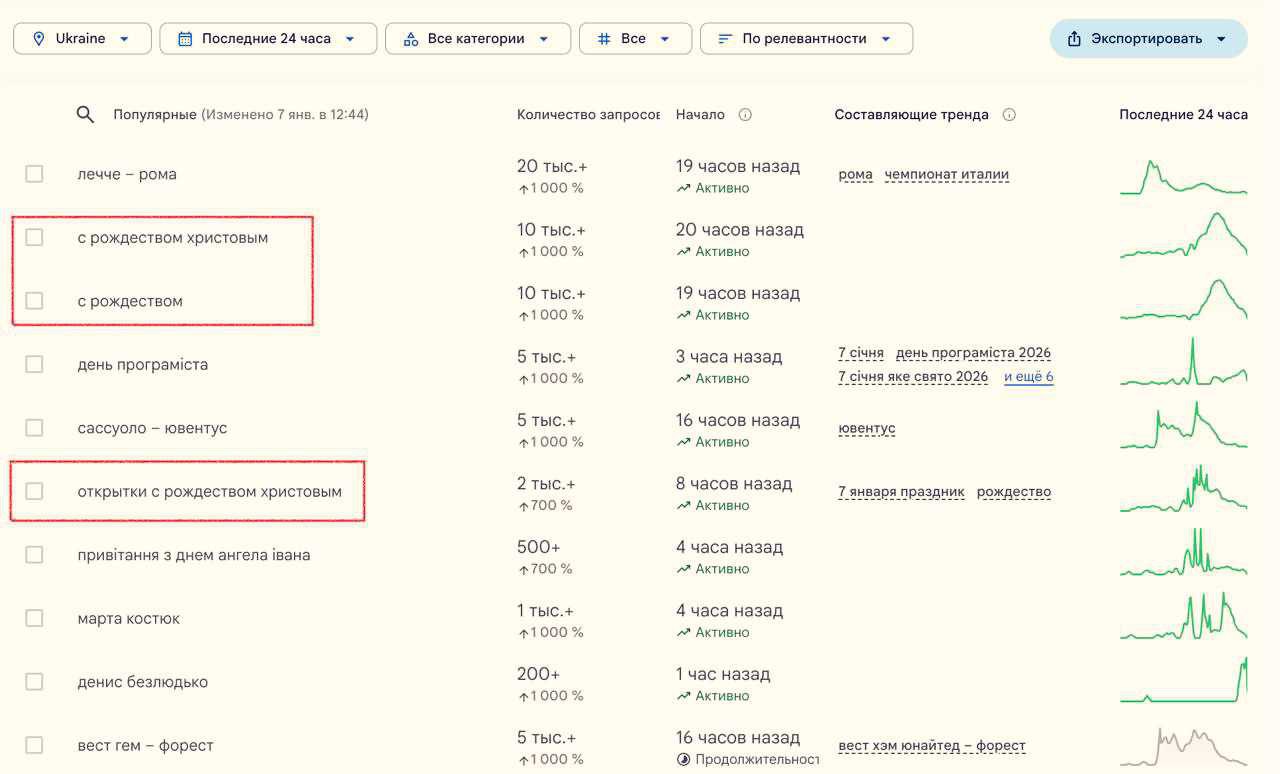
Task: Open the сассуоло – ювентус trend row
Action: [152, 428]
